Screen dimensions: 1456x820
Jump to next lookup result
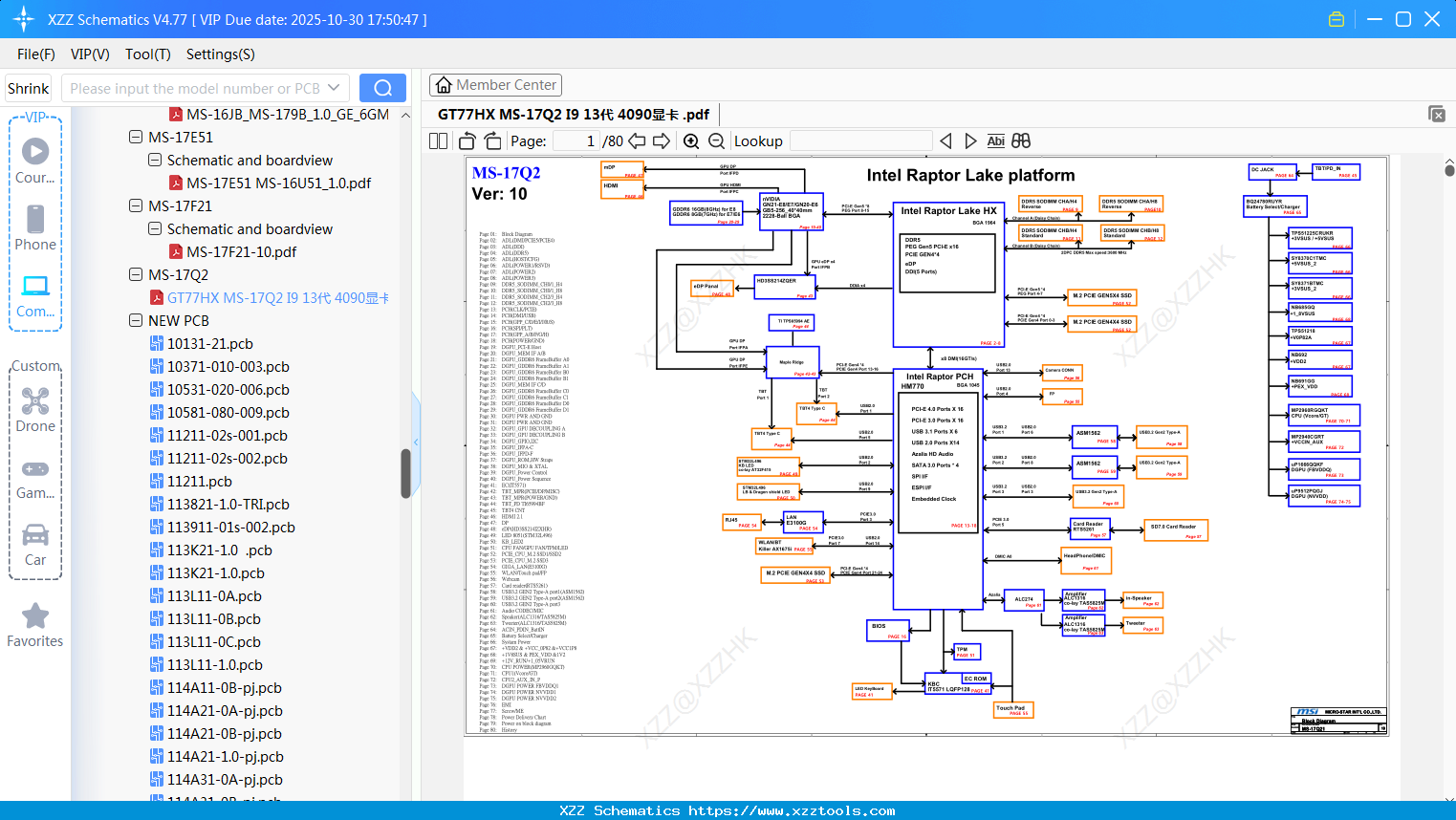point(970,141)
